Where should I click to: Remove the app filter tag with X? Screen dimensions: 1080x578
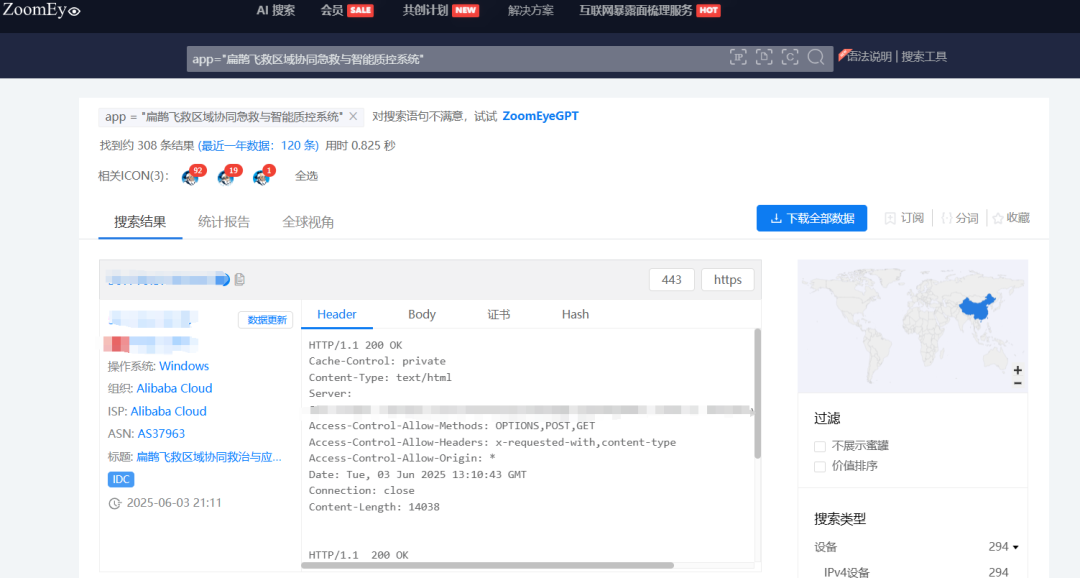click(x=353, y=116)
